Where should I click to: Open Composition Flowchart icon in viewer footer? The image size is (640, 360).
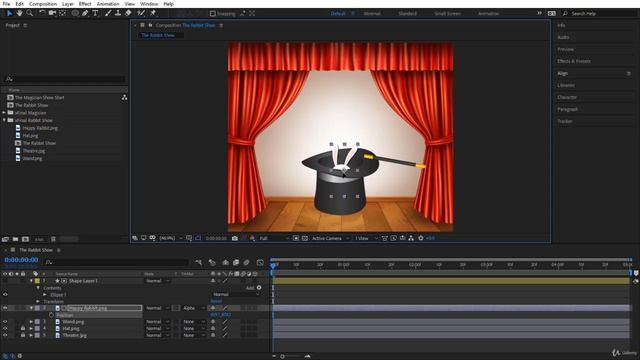(411, 238)
